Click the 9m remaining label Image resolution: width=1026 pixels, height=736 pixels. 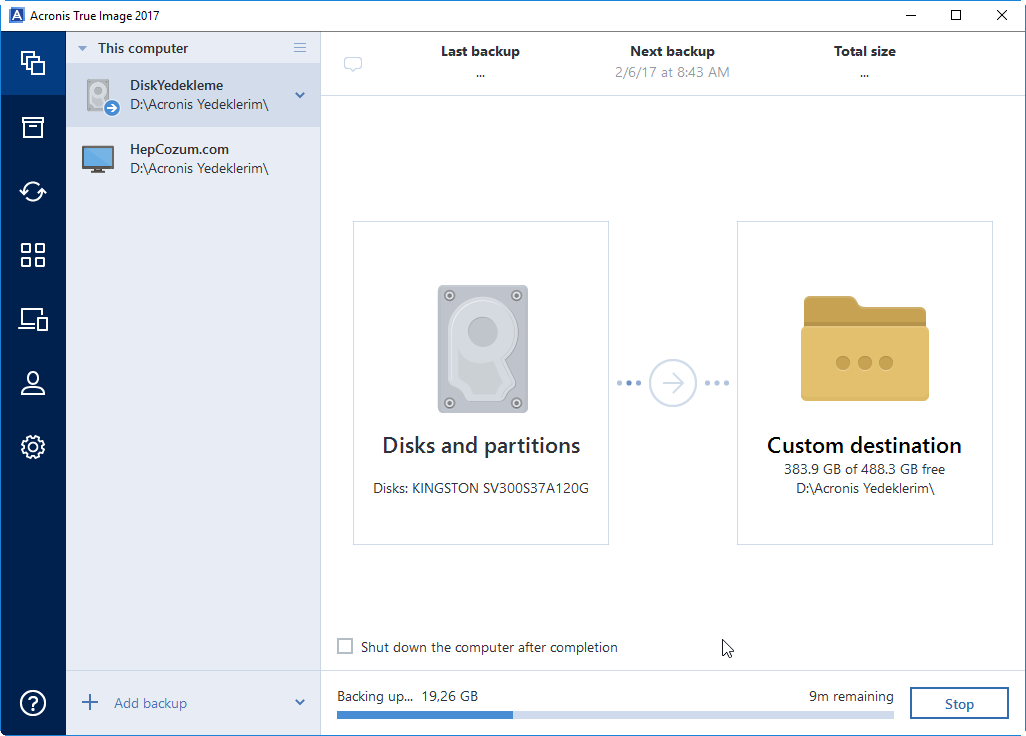[851, 696]
